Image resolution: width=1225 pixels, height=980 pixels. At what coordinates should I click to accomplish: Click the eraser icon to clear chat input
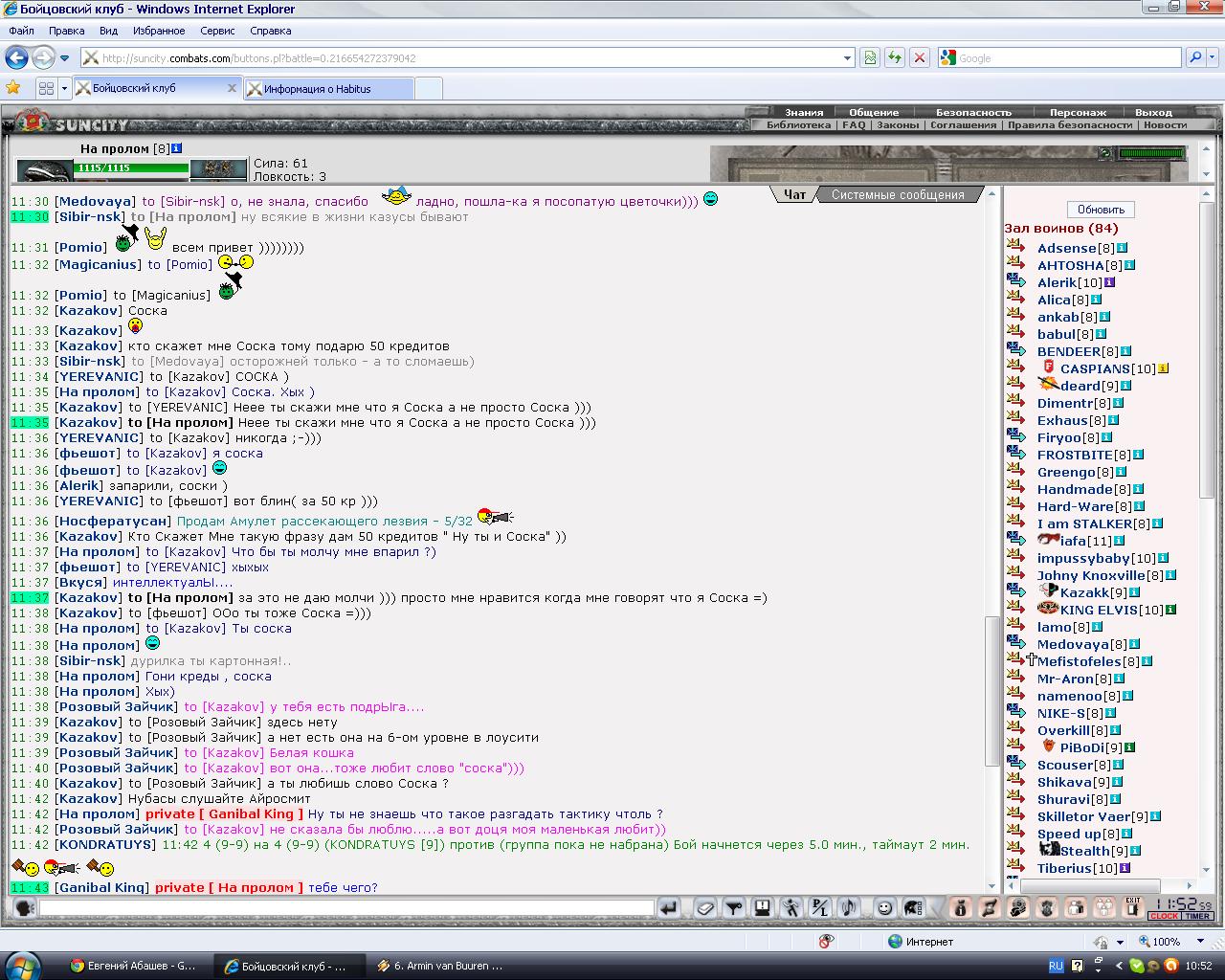pyautogui.click(x=705, y=908)
